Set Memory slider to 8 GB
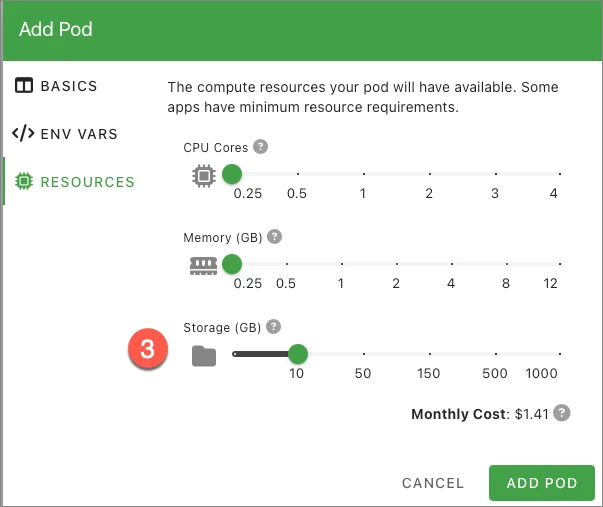Screen dimensions: 603x507 (x=506, y=264)
